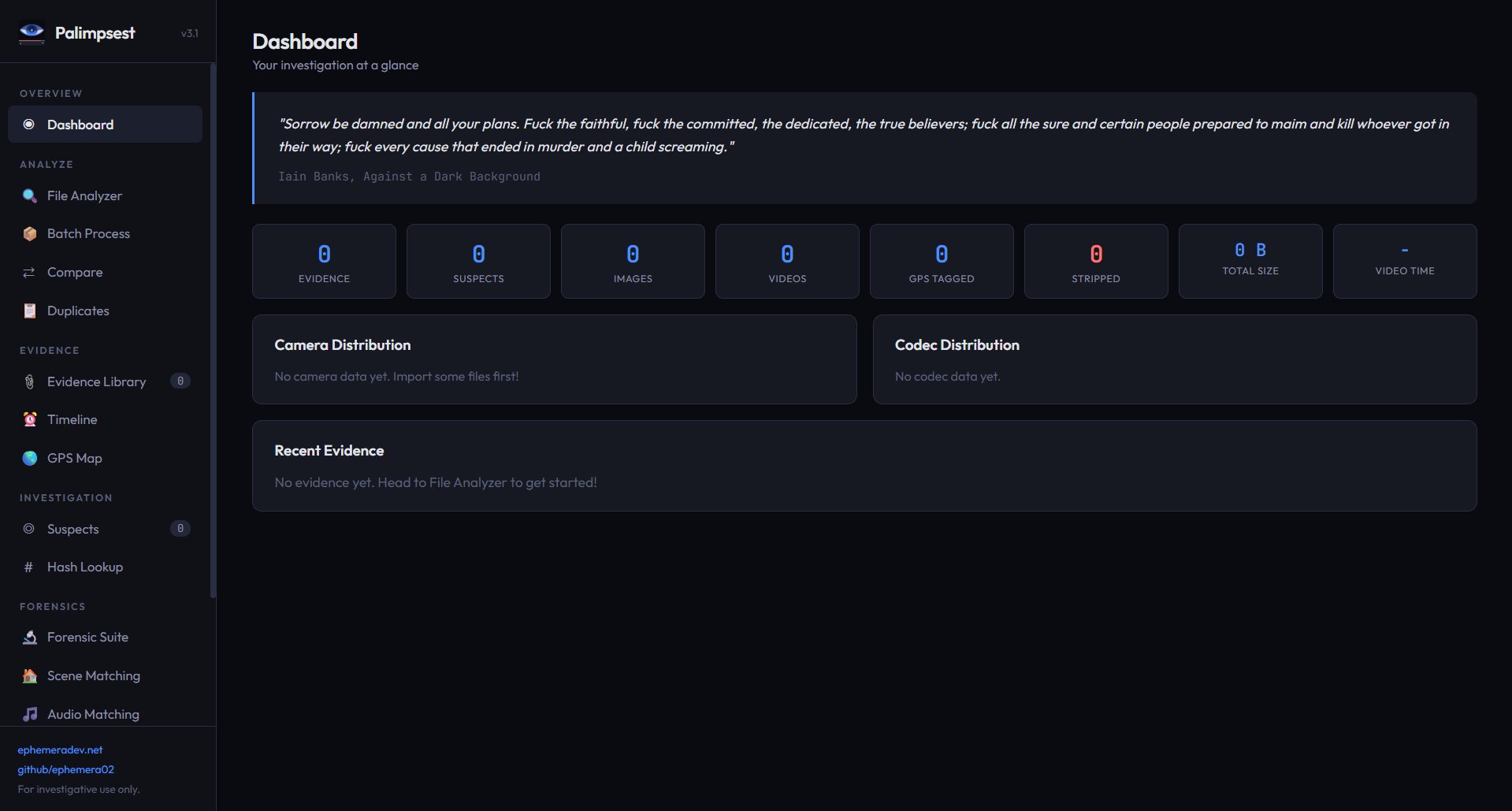
Task: Click the Evidence Library count badge
Action: pyautogui.click(x=180, y=381)
